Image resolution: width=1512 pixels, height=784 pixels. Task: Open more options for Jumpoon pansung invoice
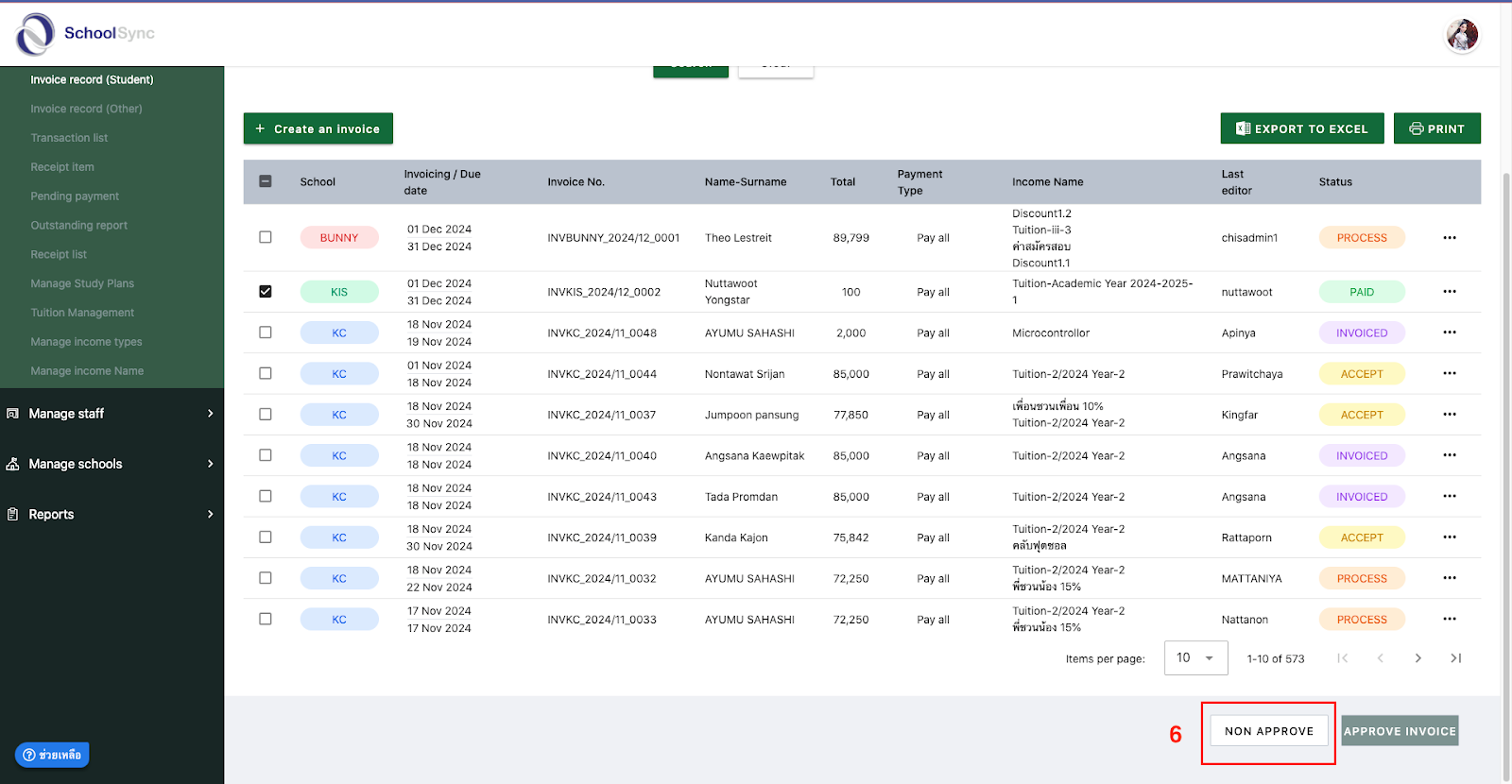1450,415
